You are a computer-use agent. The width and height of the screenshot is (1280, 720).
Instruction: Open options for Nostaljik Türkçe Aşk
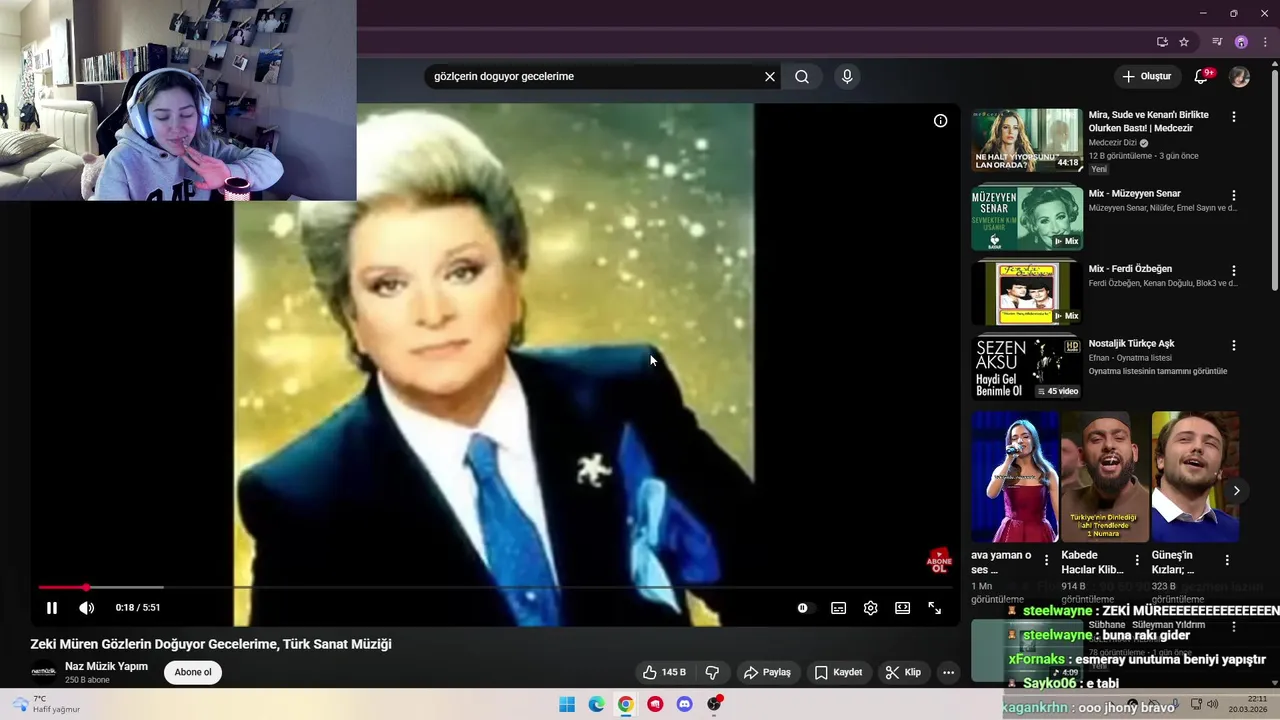point(1234,346)
